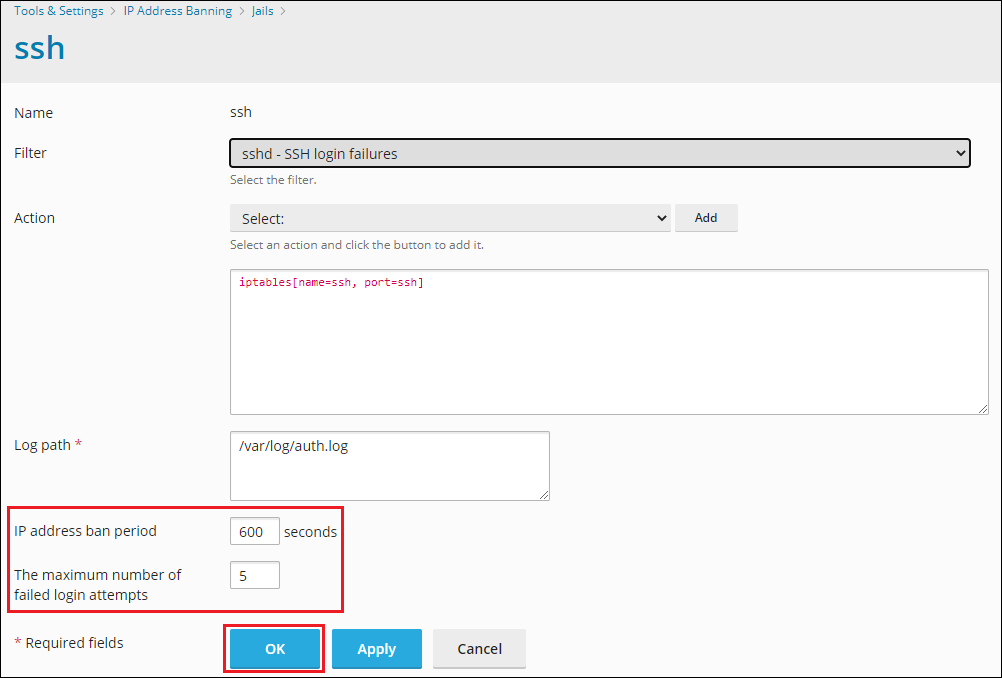This screenshot has height=678, width=1002.
Task: Confirm settings with the OK button
Action: pyautogui.click(x=275, y=649)
